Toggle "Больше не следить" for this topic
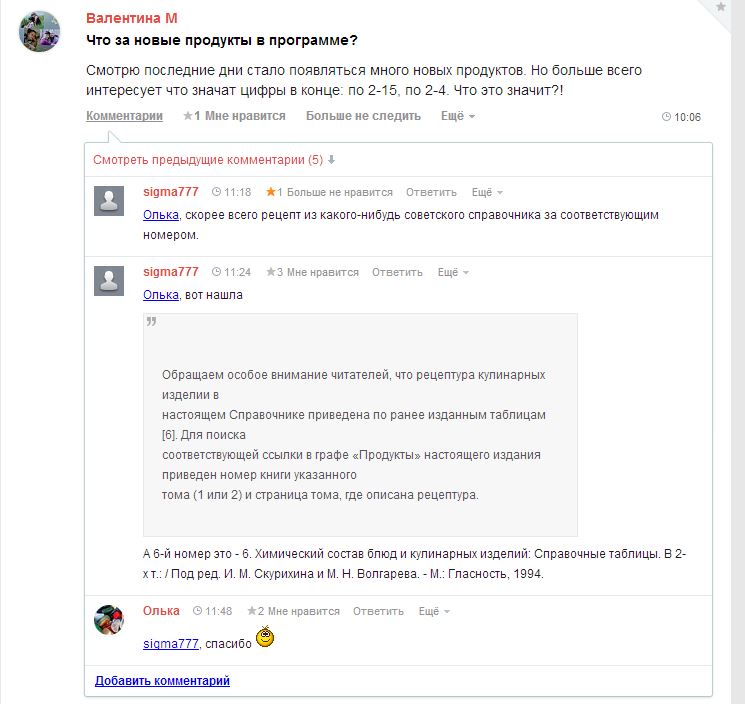Screen dimensions: 745x704 (363, 116)
